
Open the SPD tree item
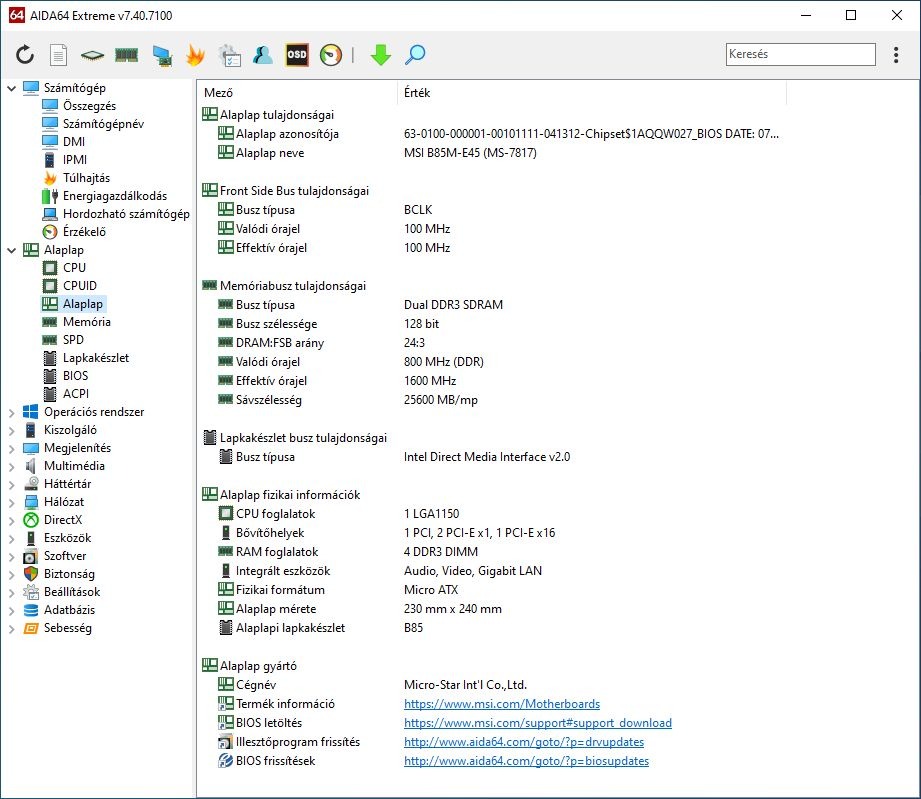[73, 340]
